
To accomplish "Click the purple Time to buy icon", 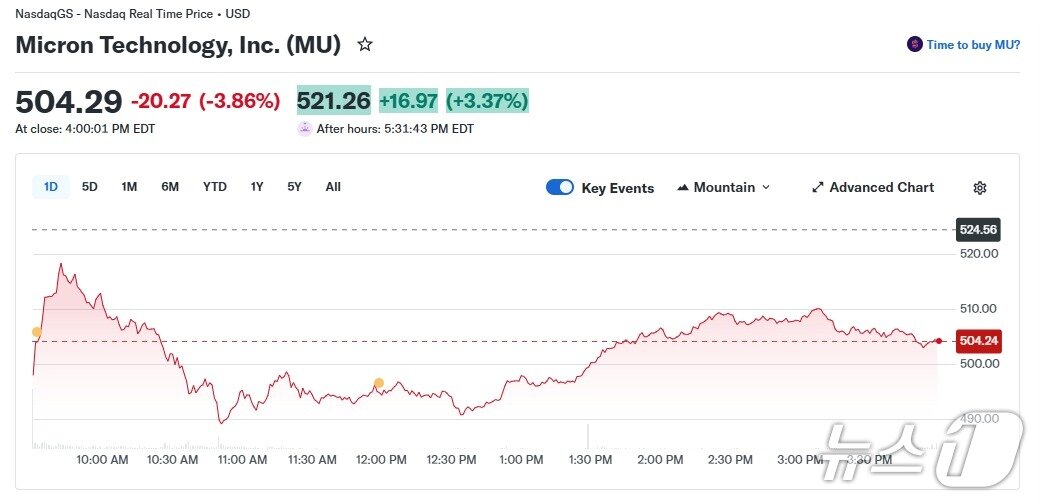I will pos(914,45).
